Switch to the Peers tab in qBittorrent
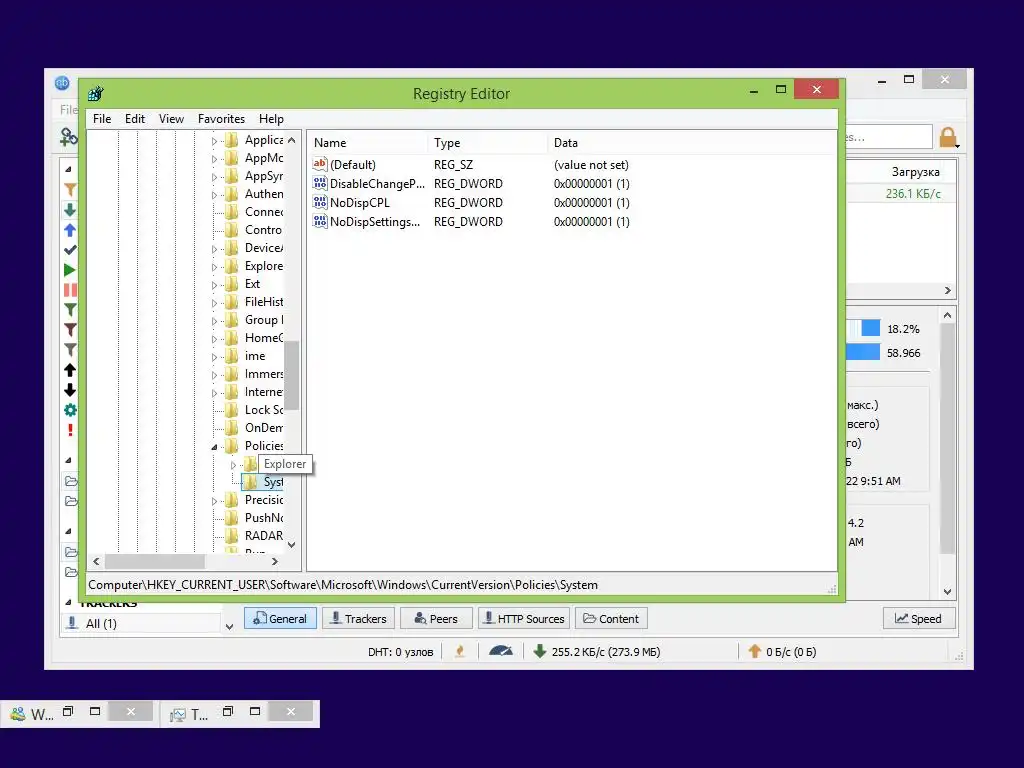The width and height of the screenshot is (1024, 768). [x=436, y=618]
